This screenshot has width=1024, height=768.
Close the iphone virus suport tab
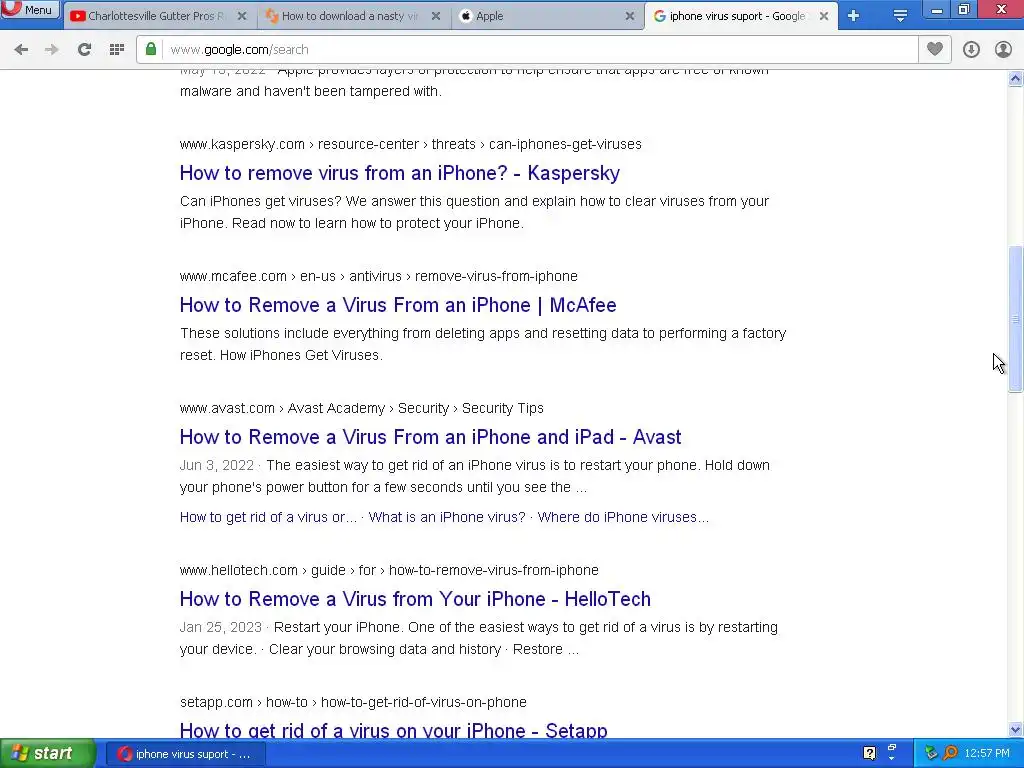click(x=824, y=16)
